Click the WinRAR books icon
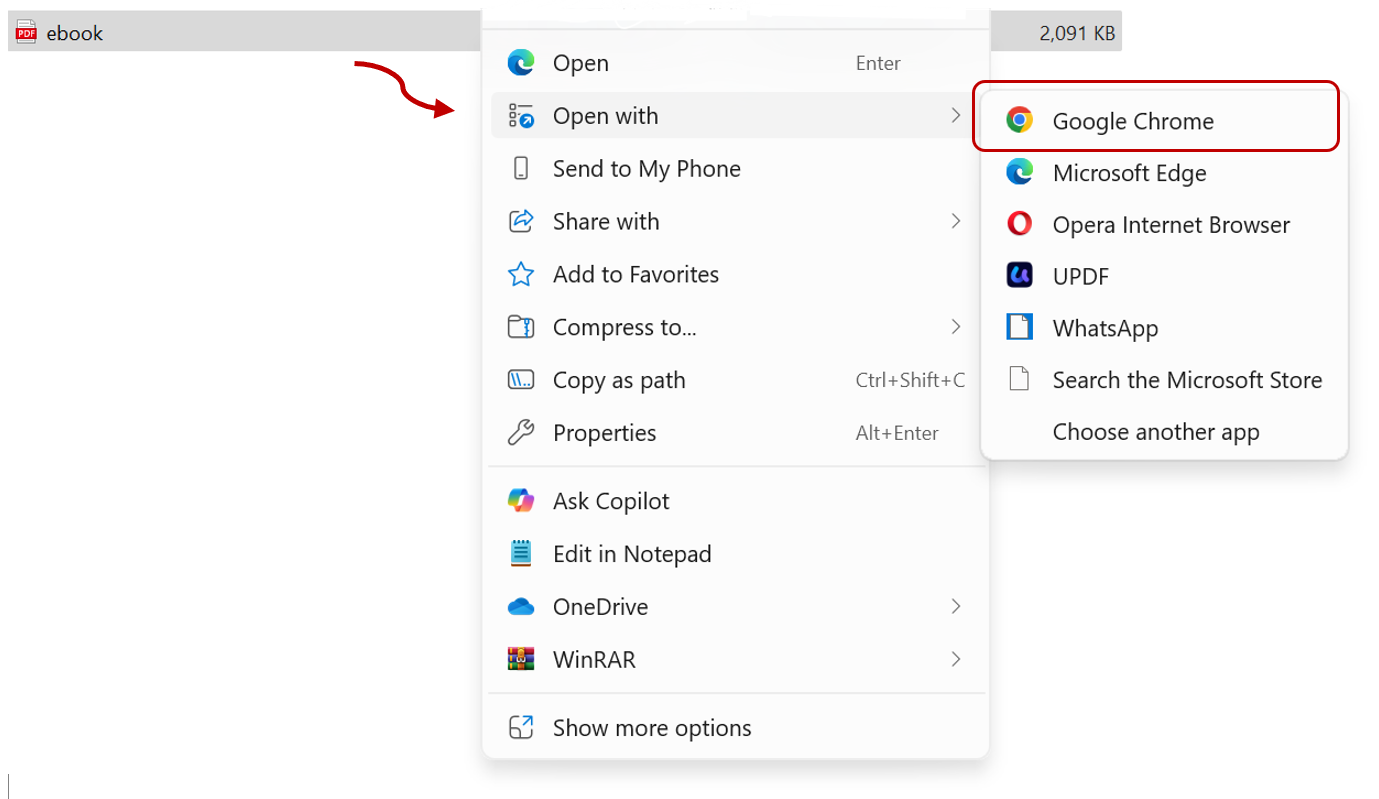The height and width of the screenshot is (799, 1379). (521, 659)
